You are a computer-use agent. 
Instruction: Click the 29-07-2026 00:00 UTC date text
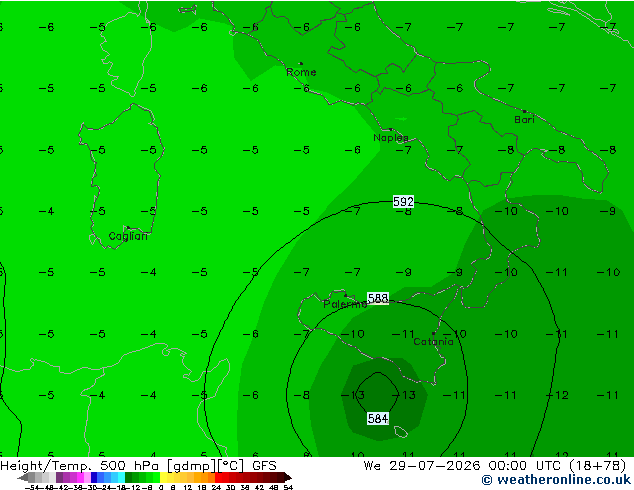(x=476, y=466)
